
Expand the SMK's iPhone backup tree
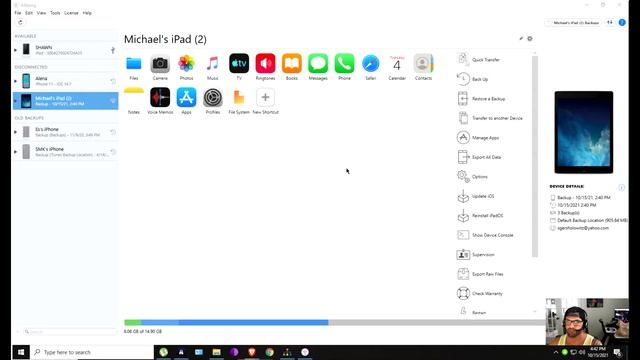[16, 152]
